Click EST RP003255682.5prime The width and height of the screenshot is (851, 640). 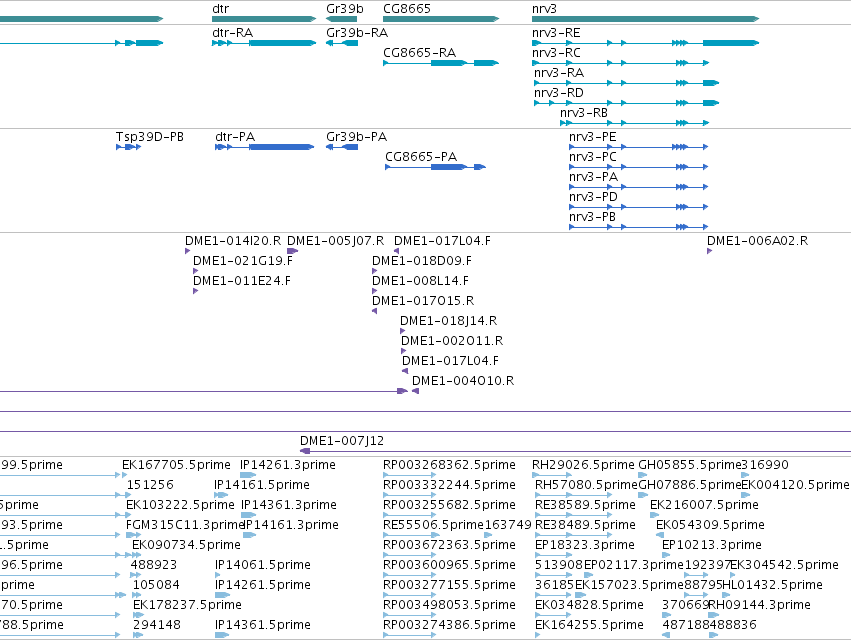click(449, 505)
